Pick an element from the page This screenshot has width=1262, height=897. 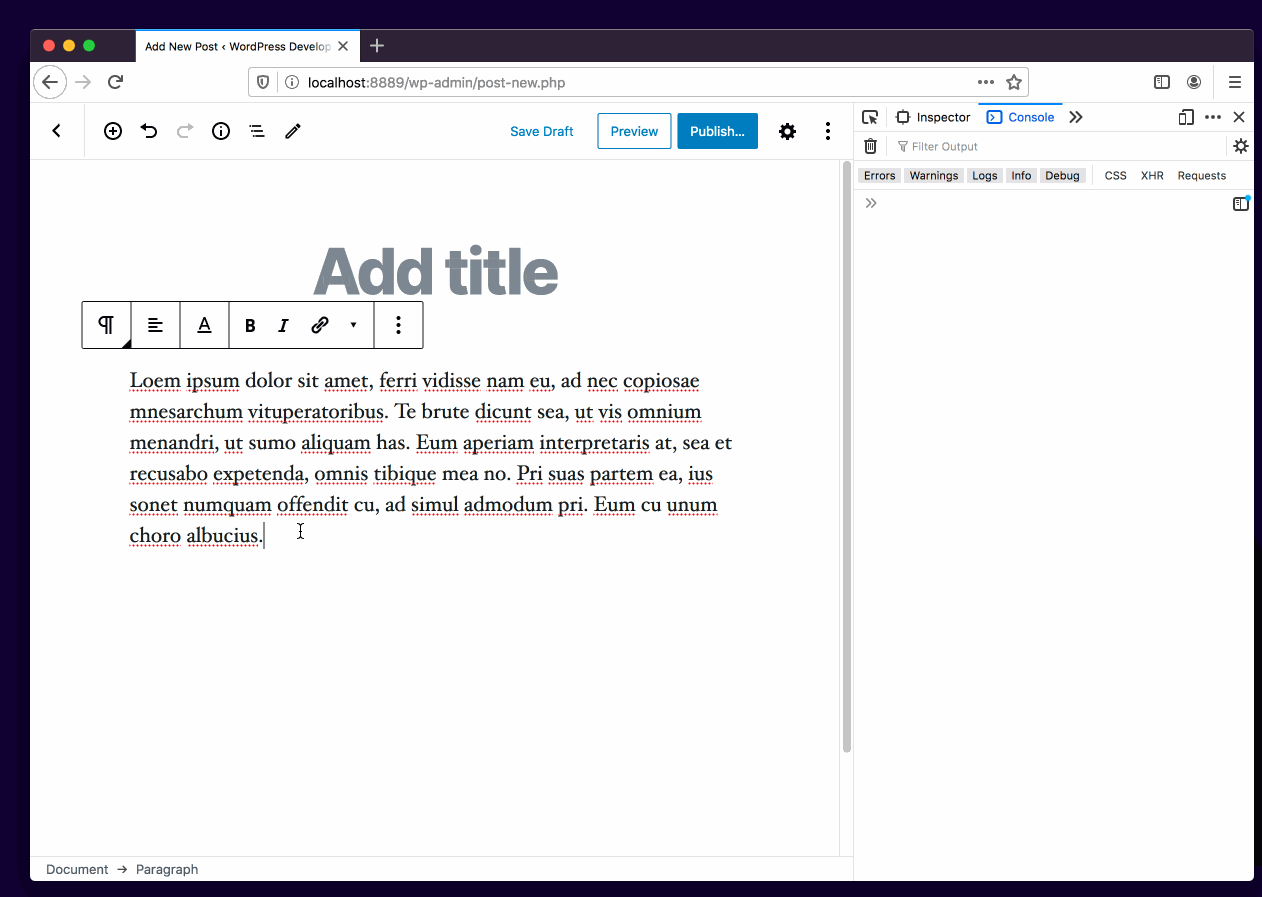(x=870, y=117)
